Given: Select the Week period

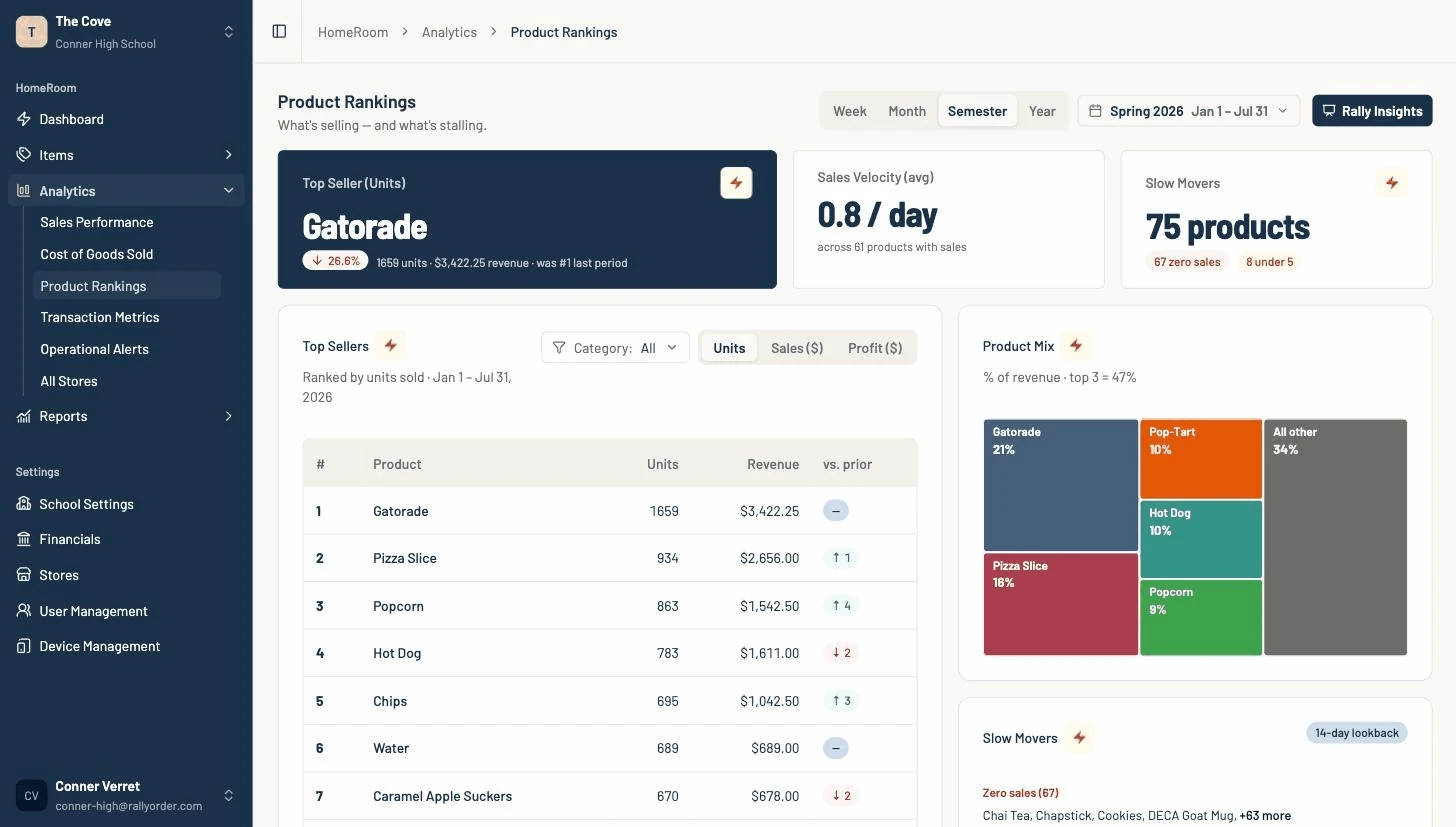Looking at the screenshot, I should [850, 111].
